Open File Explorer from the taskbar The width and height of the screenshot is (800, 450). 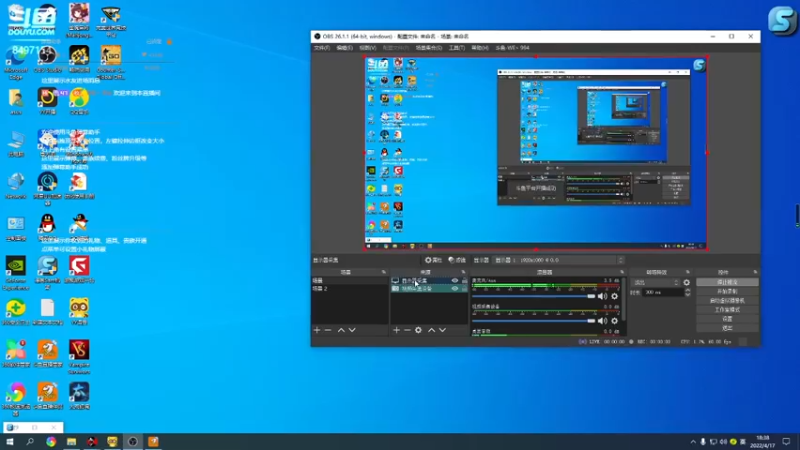point(71,442)
